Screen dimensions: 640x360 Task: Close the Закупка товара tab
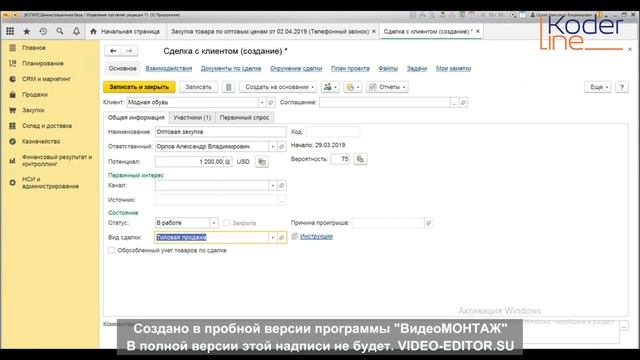[374, 31]
